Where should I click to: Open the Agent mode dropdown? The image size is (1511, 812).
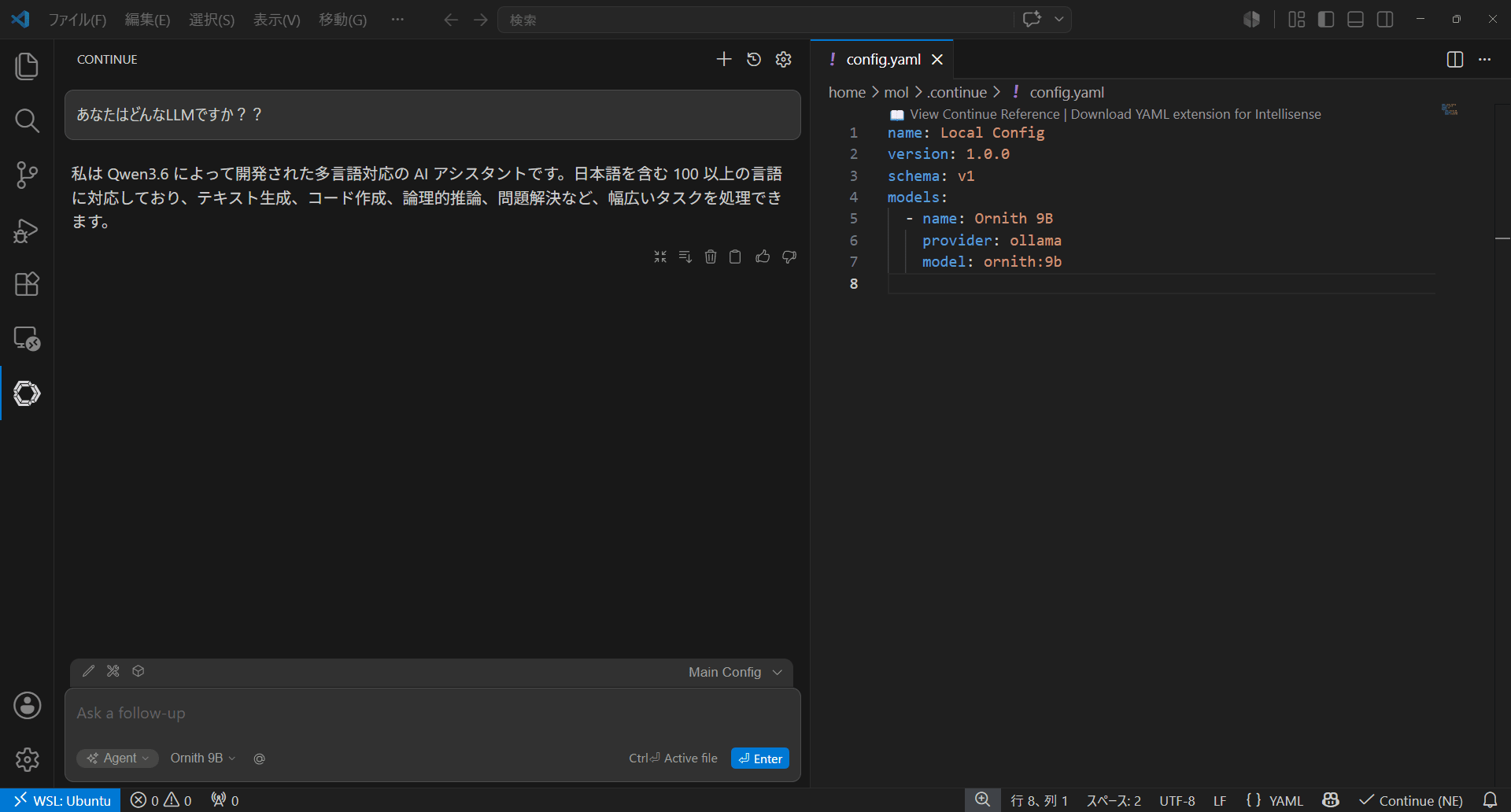point(117,758)
